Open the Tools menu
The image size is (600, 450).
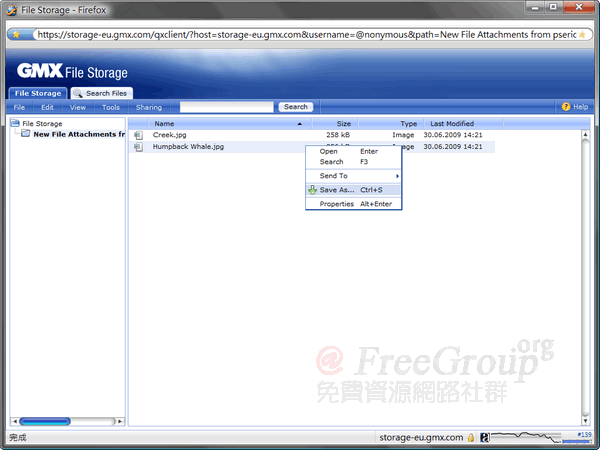[111, 107]
